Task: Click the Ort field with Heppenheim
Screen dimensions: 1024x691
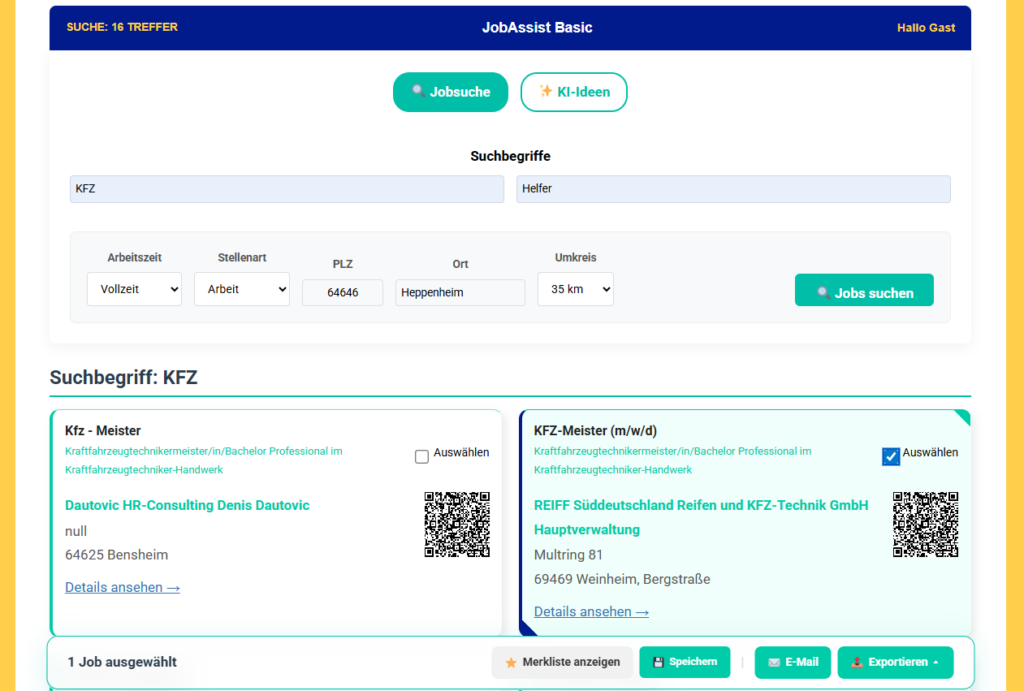Action: coord(460,292)
